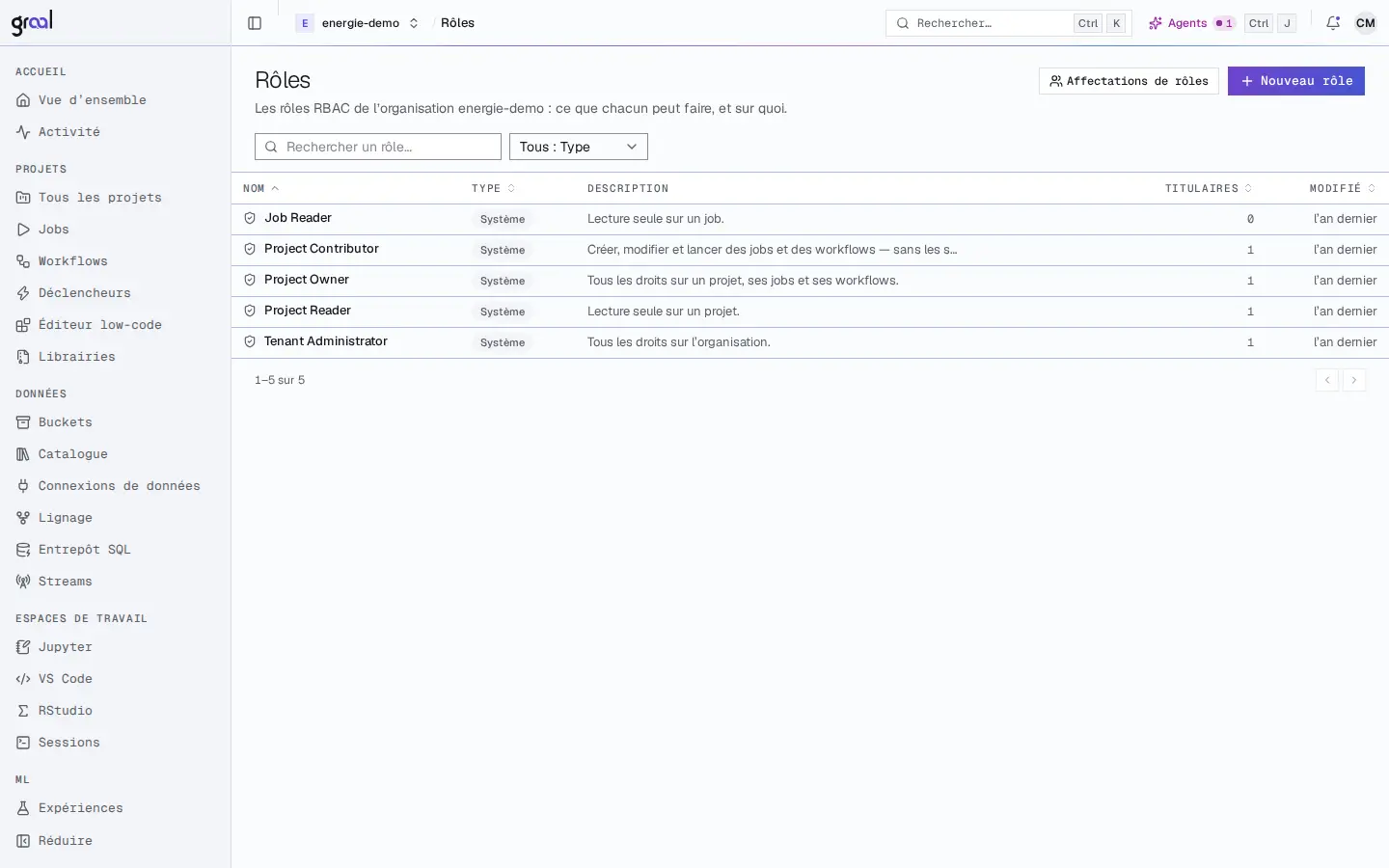This screenshot has height=868, width=1389.
Task: Open the Agents panel button
Action: coord(1192,23)
